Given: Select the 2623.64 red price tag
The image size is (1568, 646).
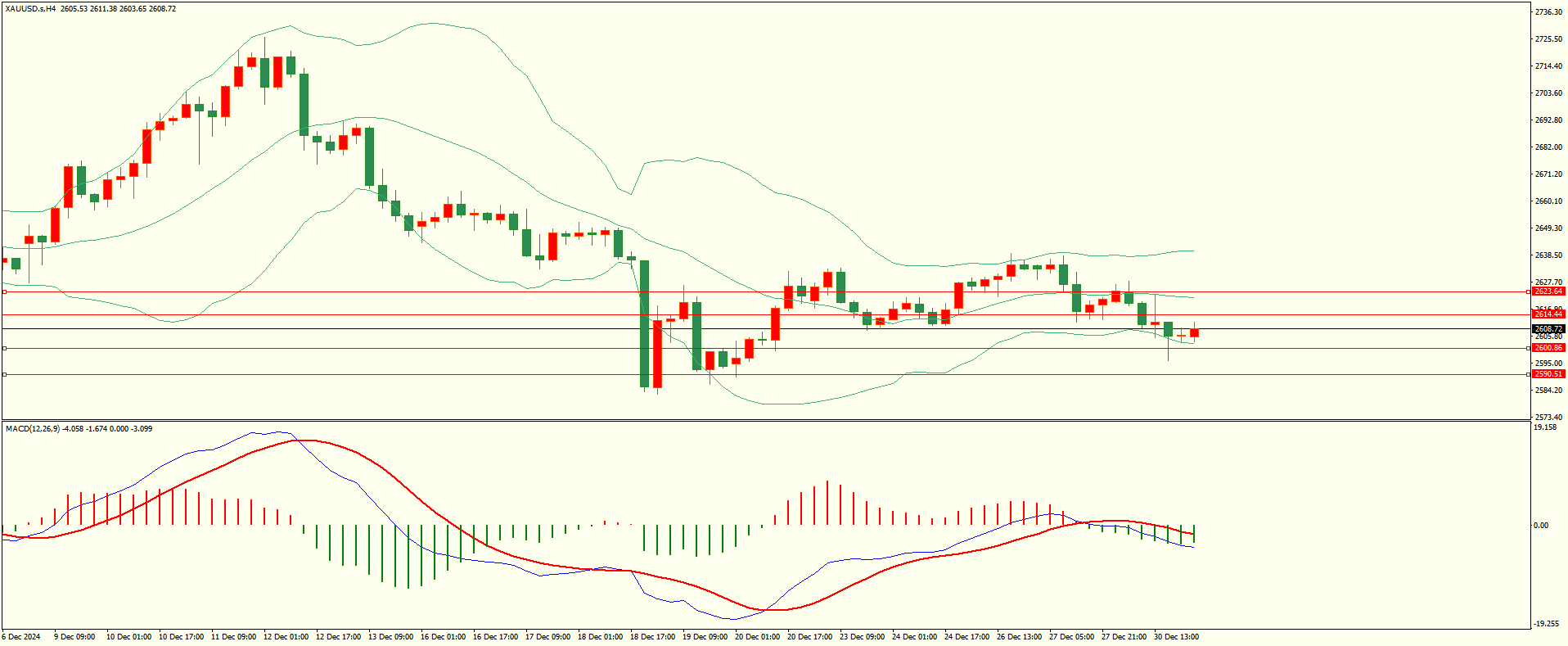Looking at the screenshot, I should click(x=1548, y=291).
